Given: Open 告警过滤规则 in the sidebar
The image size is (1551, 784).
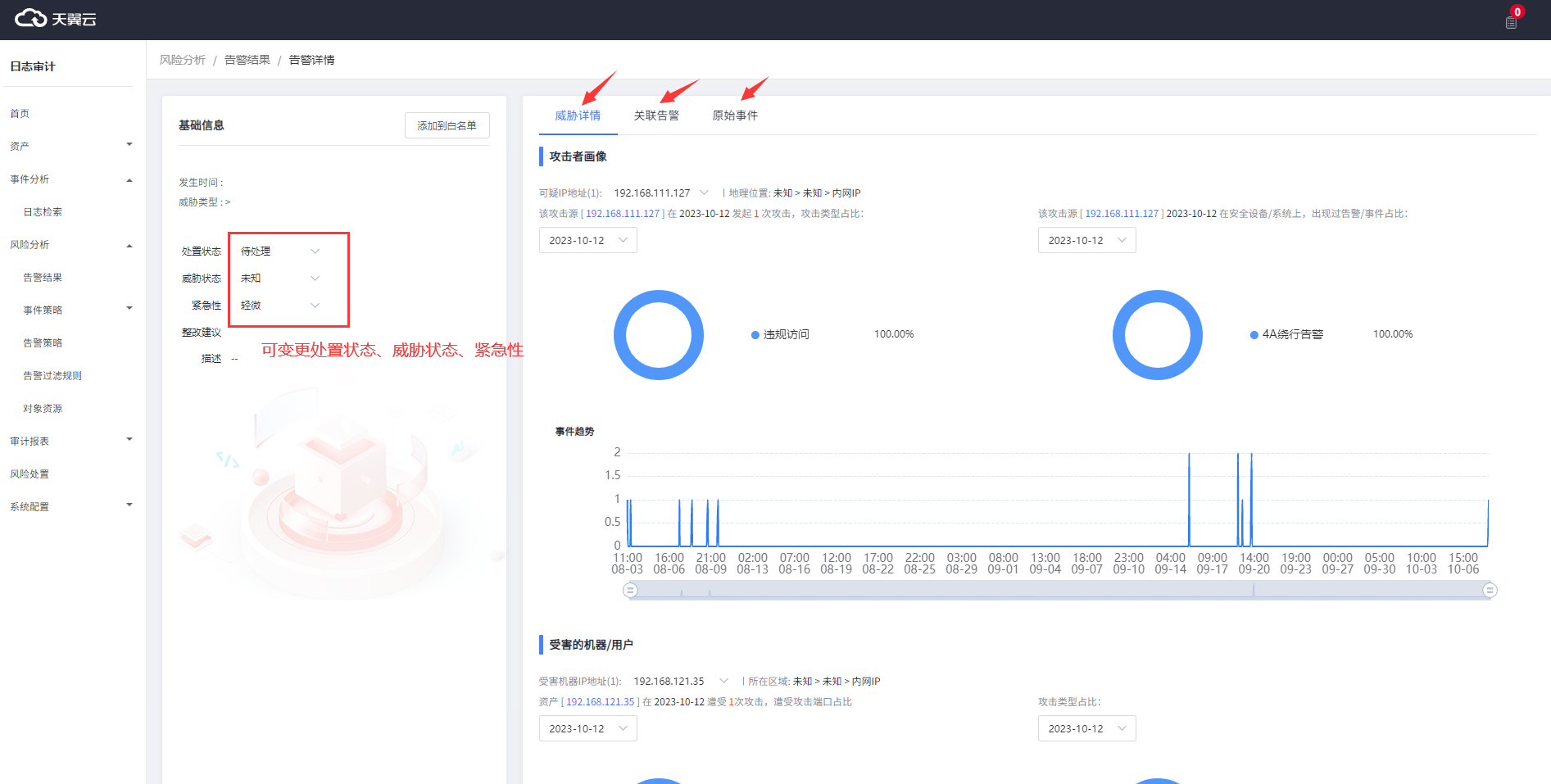Looking at the screenshot, I should [x=52, y=376].
